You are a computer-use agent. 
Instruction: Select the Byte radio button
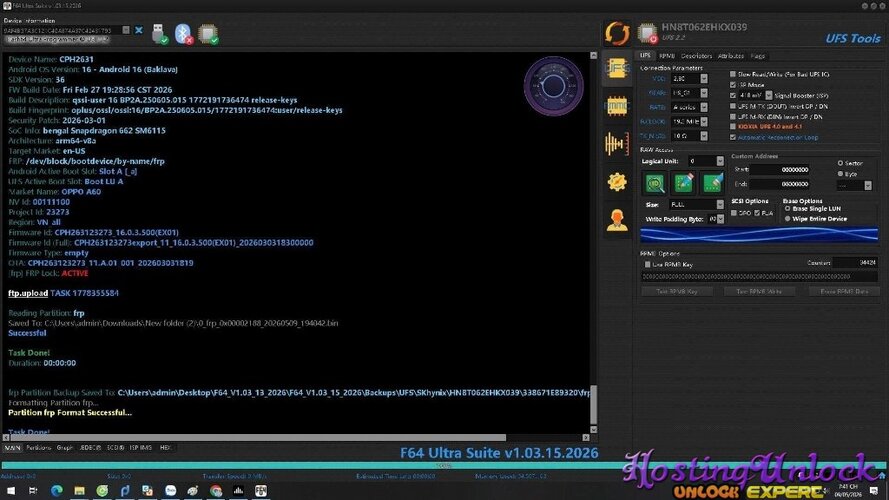point(840,174)
